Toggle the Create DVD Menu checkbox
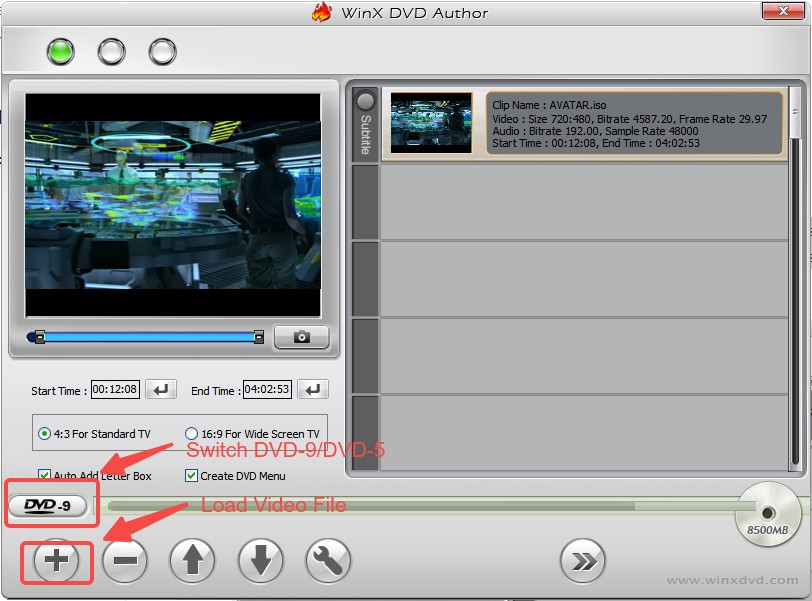The height and width of the screenshot is (601, 812). (191, 475)
